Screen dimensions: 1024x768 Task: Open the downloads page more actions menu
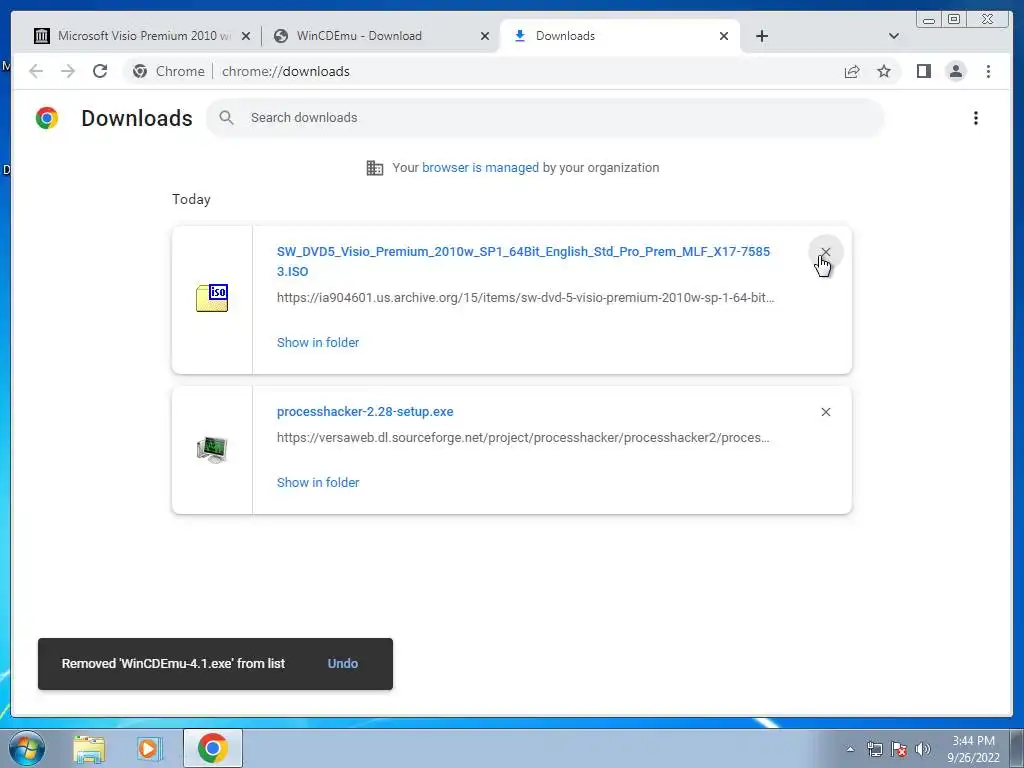[x=976, y=118]
